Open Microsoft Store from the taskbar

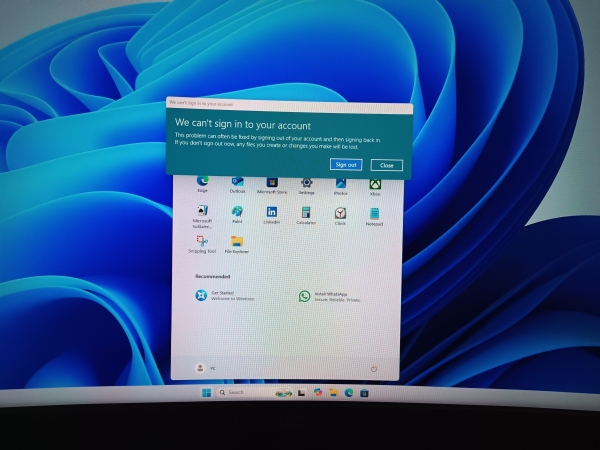click(x=364, y=393)
